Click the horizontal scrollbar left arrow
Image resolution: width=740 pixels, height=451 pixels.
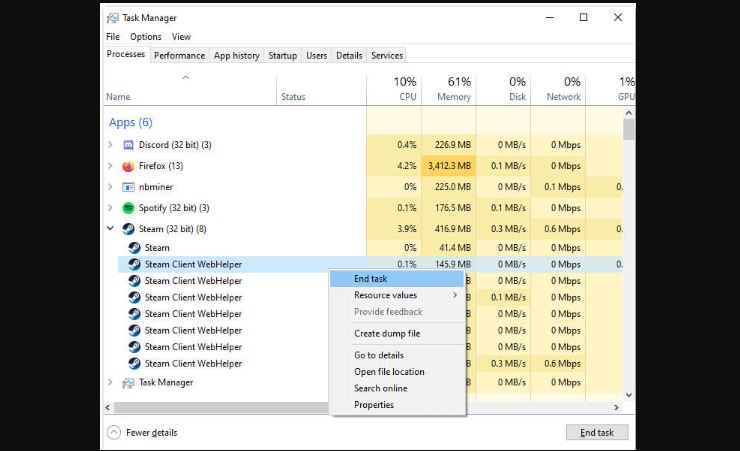(x=108, y=407)
